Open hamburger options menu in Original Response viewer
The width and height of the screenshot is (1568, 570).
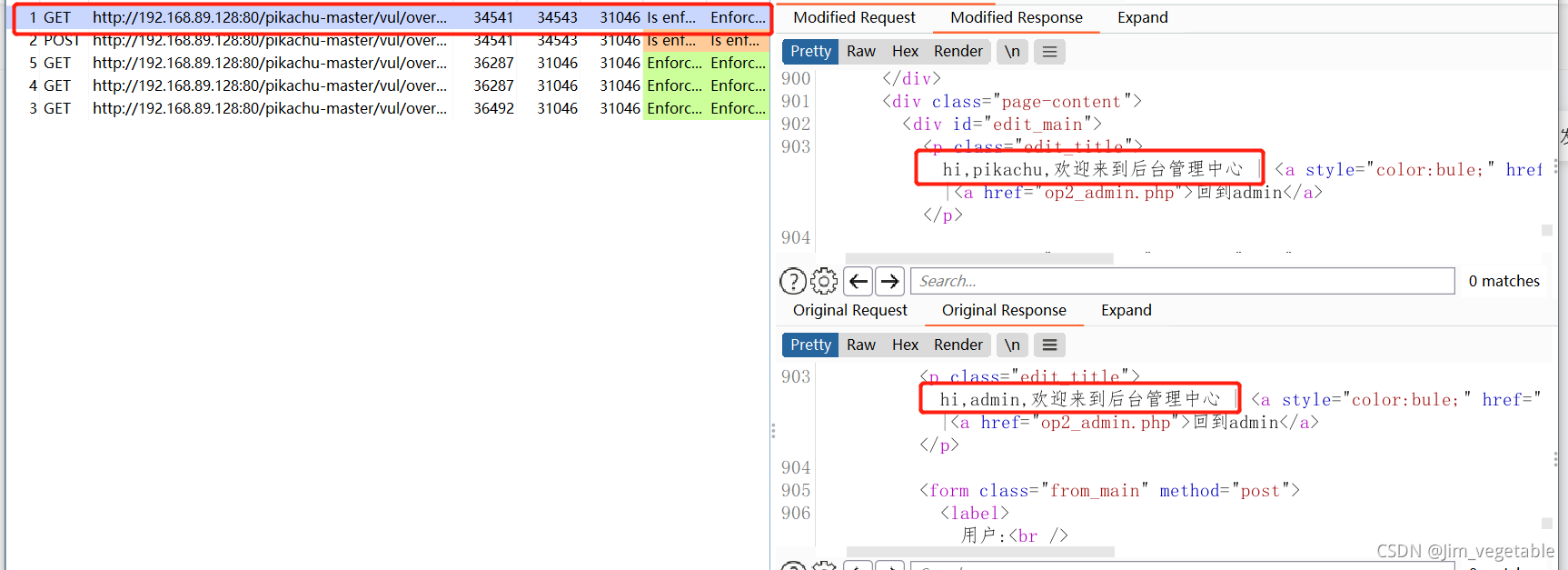click(1049, 345)
